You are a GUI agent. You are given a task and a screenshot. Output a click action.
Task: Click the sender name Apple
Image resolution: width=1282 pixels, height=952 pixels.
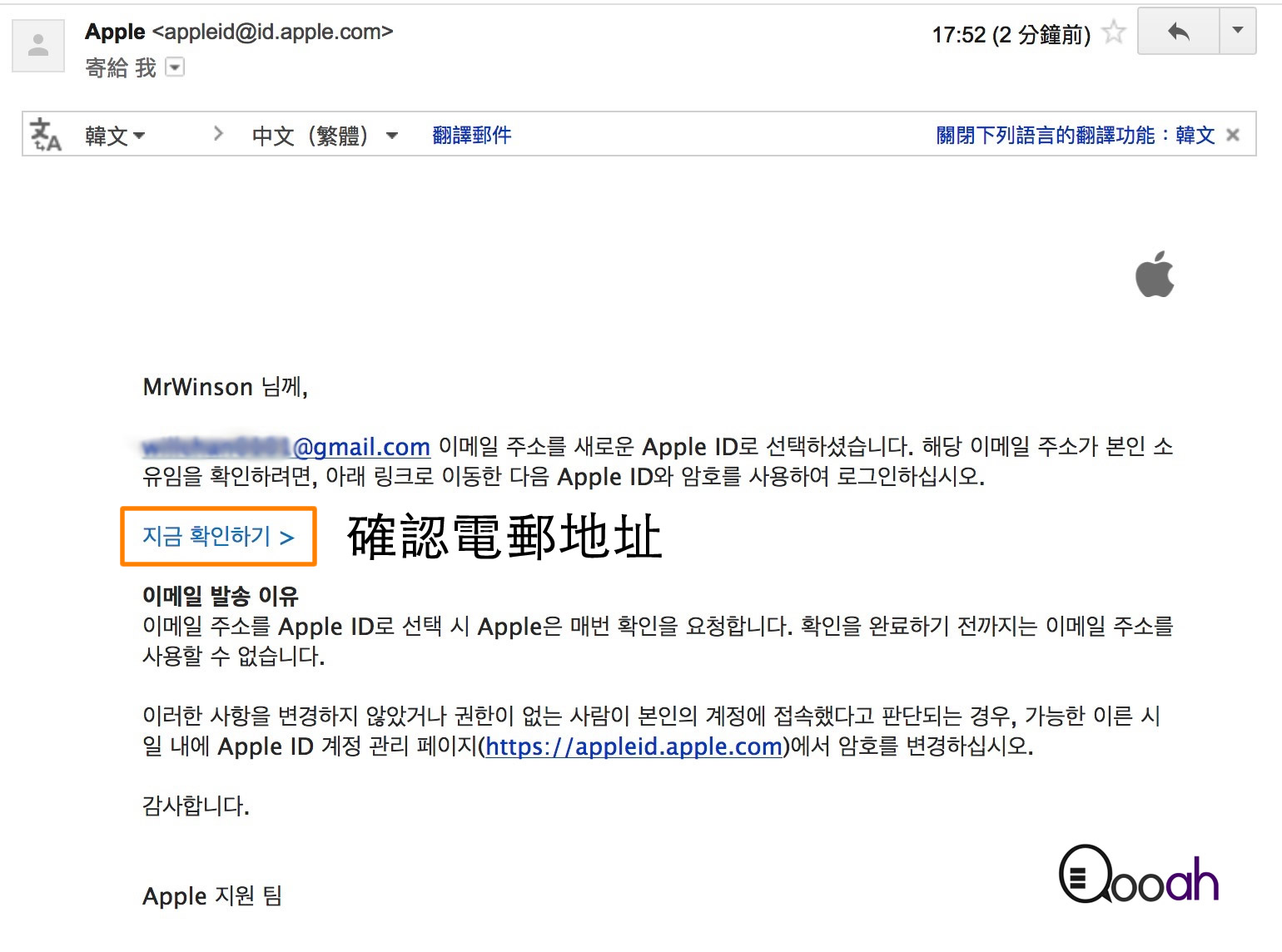click(x=115, y=32)
